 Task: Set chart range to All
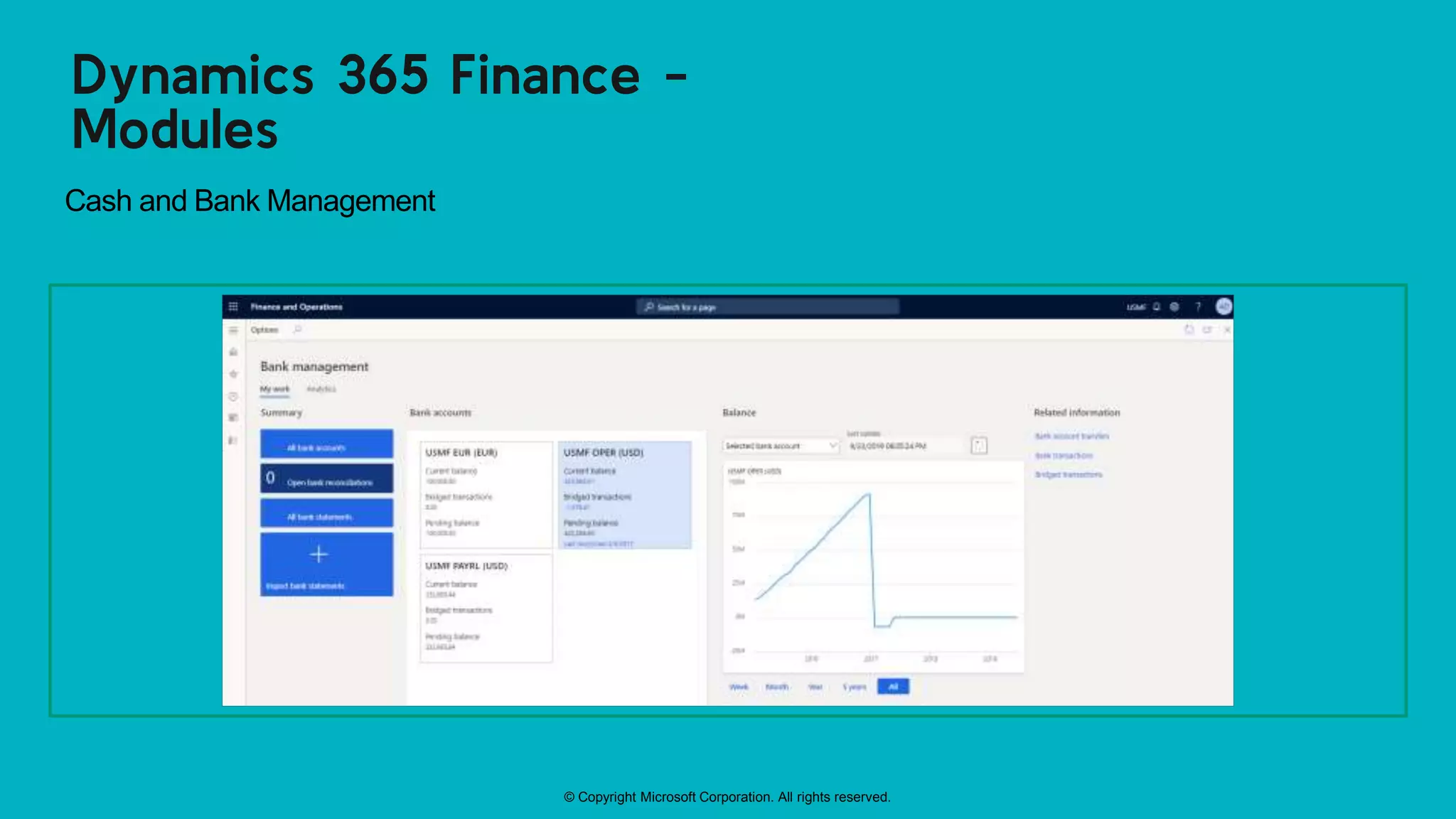coord(893,687)
